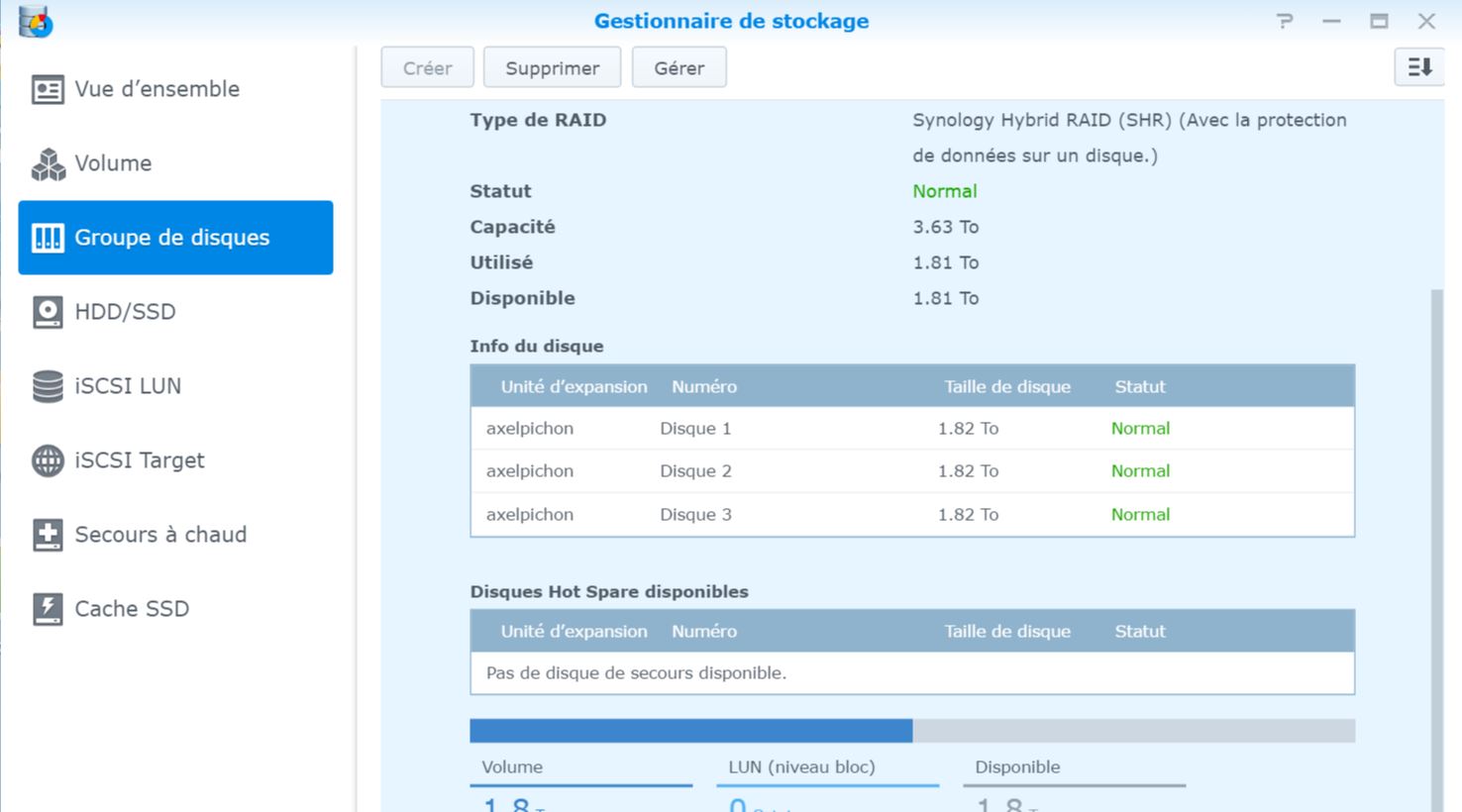This screenshot has width=1462, height=812.
Task: Click the Statut column header in Info du disque
Action: coord(1140,386)
